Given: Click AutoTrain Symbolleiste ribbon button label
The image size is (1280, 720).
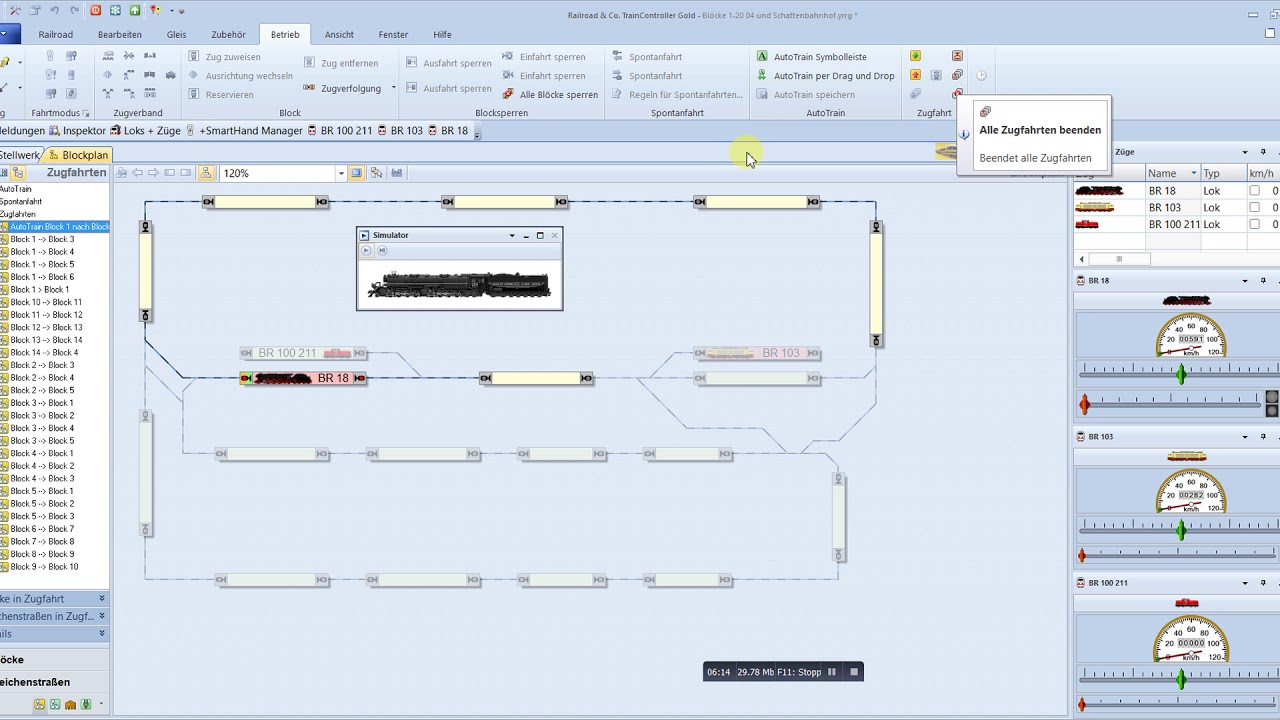Looking at the screenshot, I should point(820,57).
